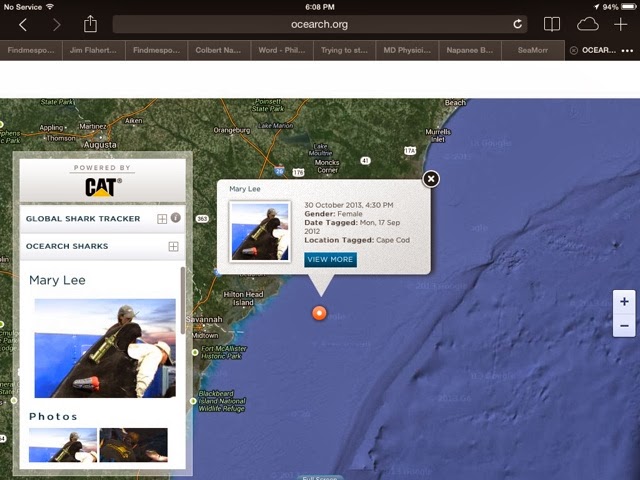Switch to the first Findmespo... tab
The width and height of the screenshot is (640, 480).
(31, 50)
